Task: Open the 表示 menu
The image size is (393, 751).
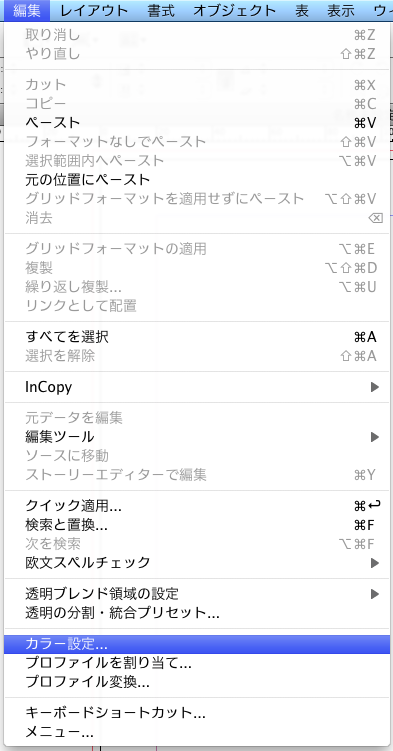Action: click(341, 10)
